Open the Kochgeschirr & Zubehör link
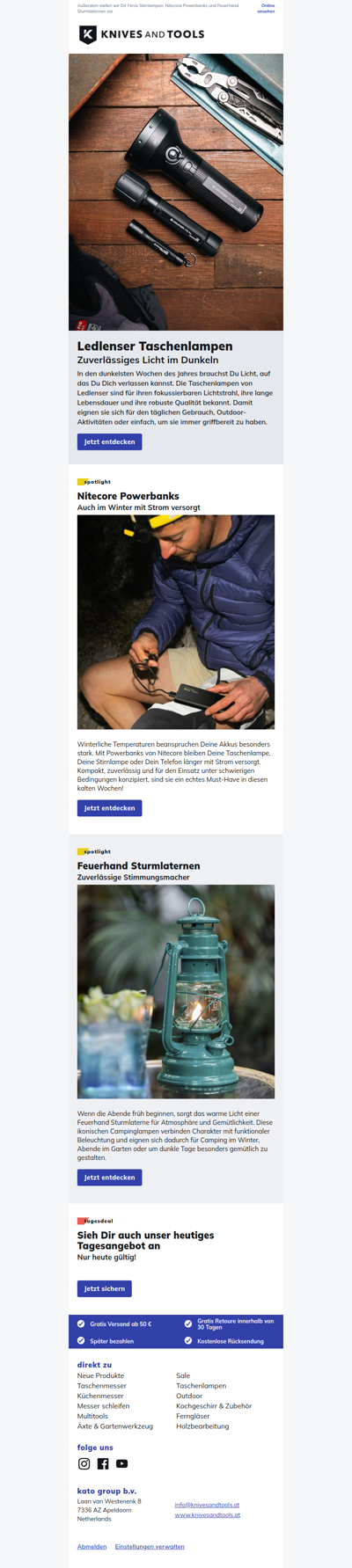 point(214,1406)
